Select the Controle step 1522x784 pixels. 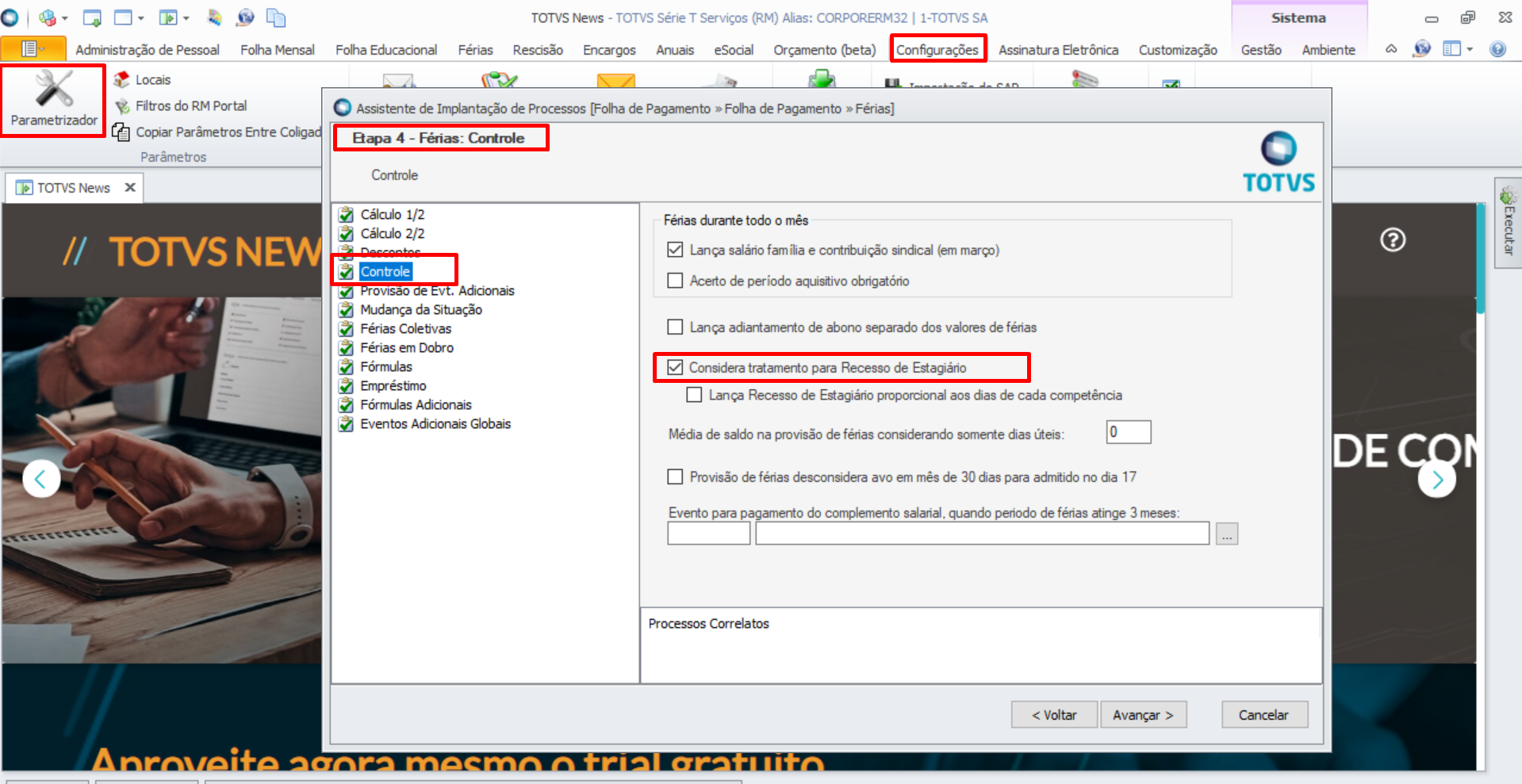point(385,271)
